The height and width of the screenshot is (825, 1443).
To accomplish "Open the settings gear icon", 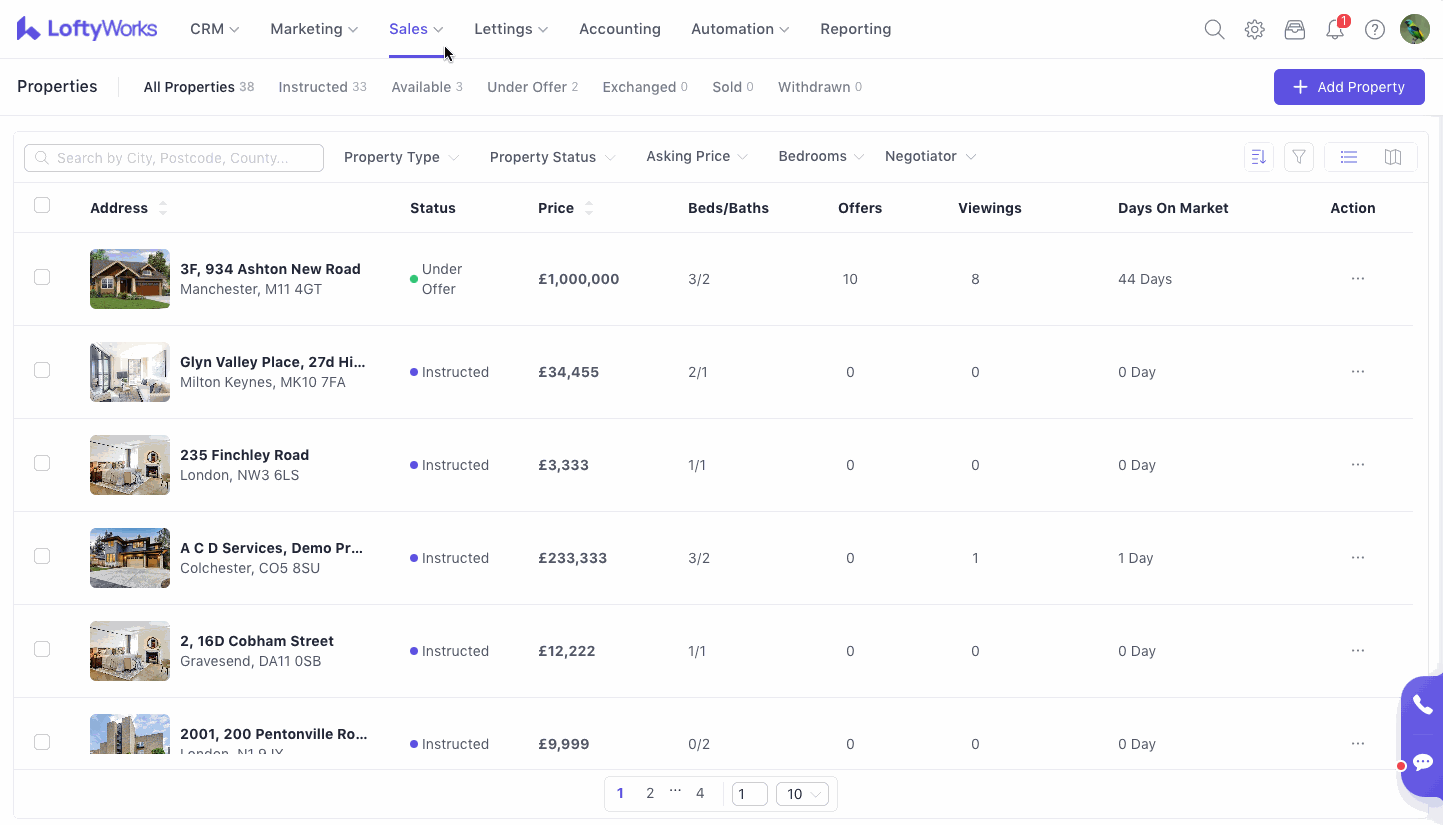I will click(x=1254, y=29).
